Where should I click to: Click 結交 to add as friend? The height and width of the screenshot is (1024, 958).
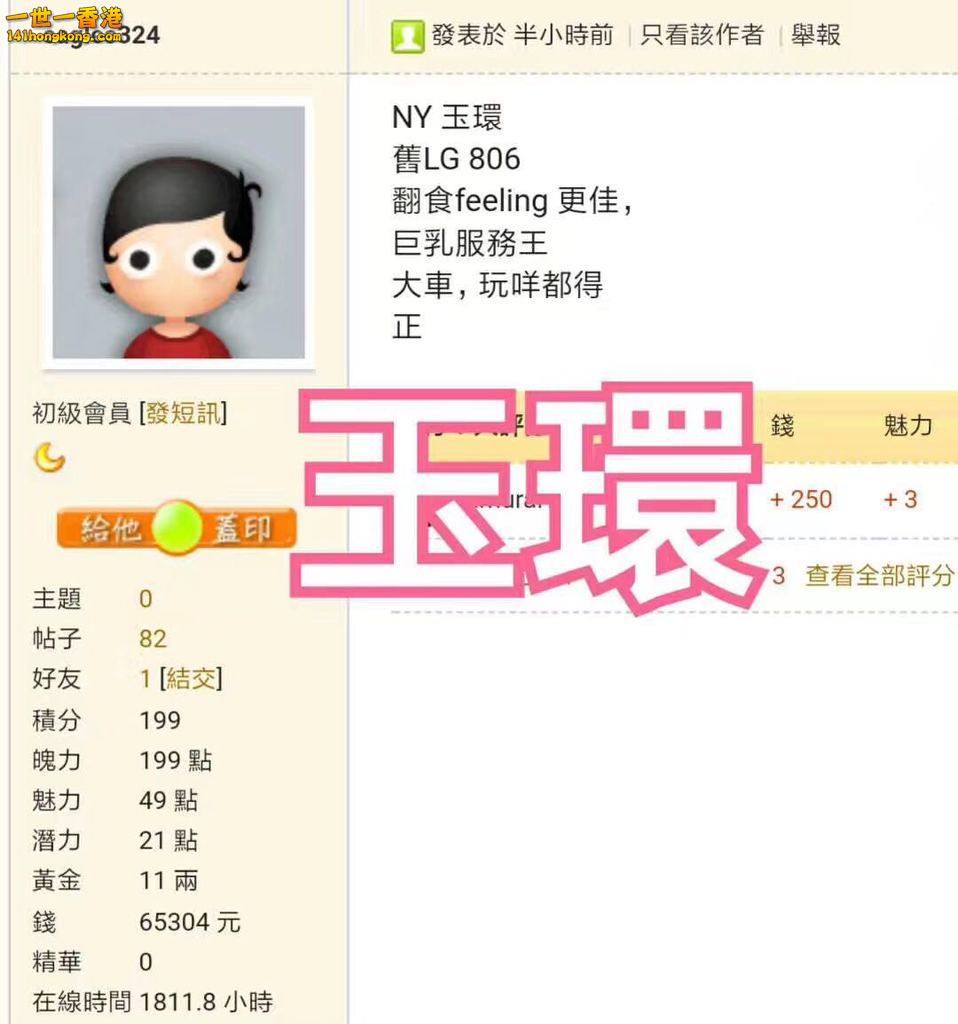tap(191, 679)
